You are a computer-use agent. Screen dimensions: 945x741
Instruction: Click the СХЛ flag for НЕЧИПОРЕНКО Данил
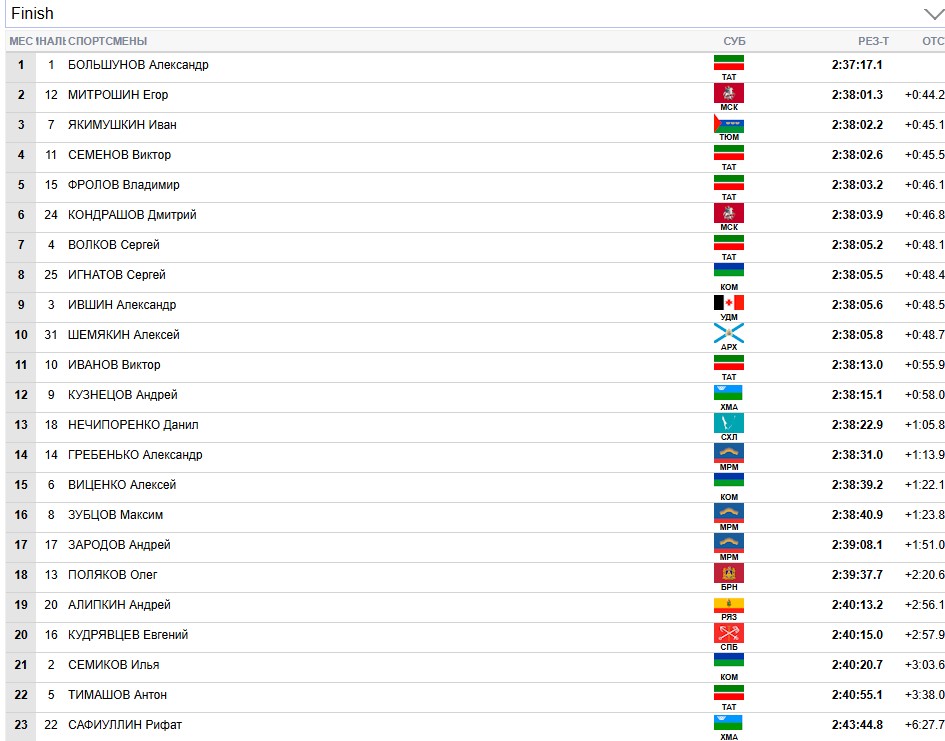point(728,423)
